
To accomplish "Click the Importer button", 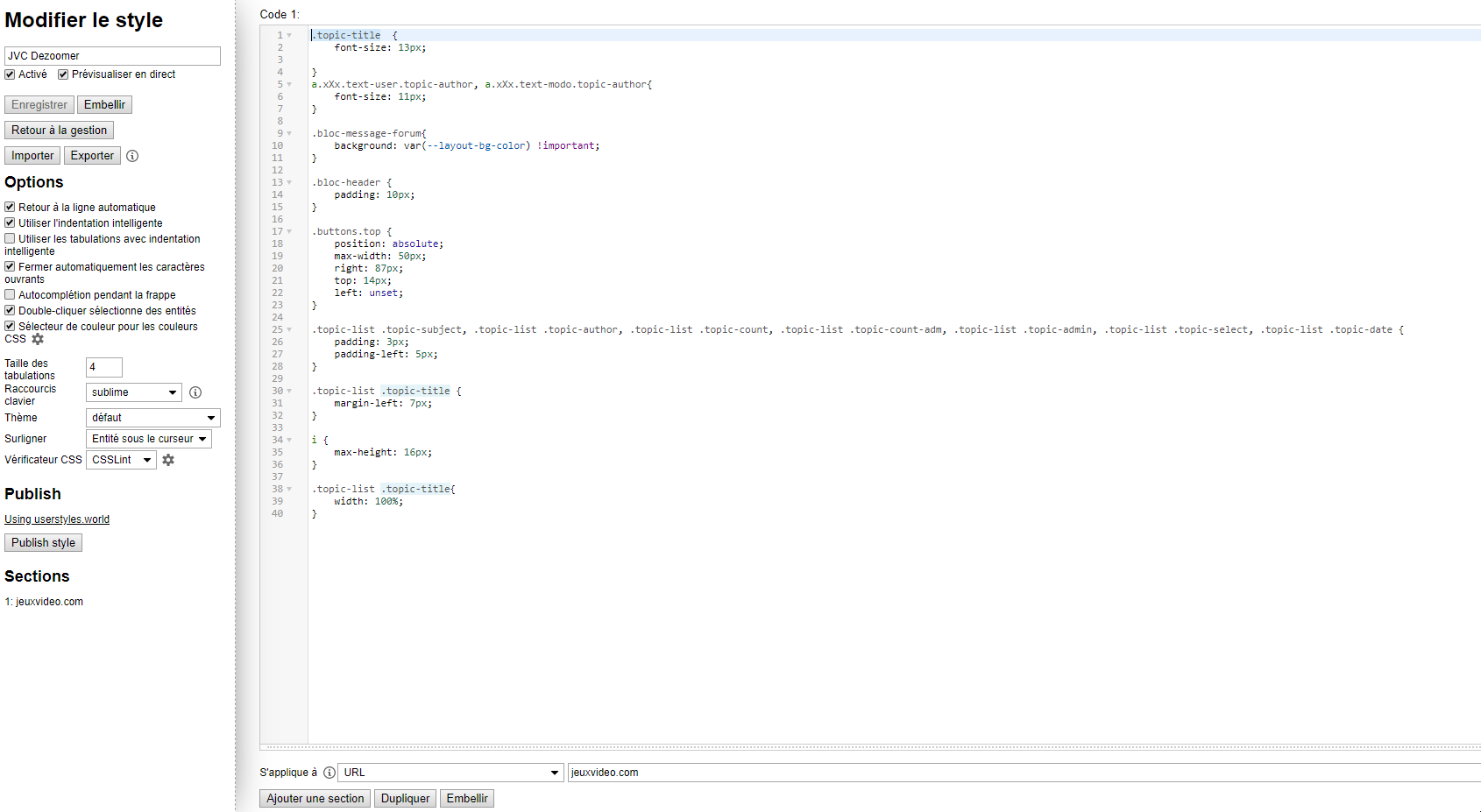I will coord(32,156).
